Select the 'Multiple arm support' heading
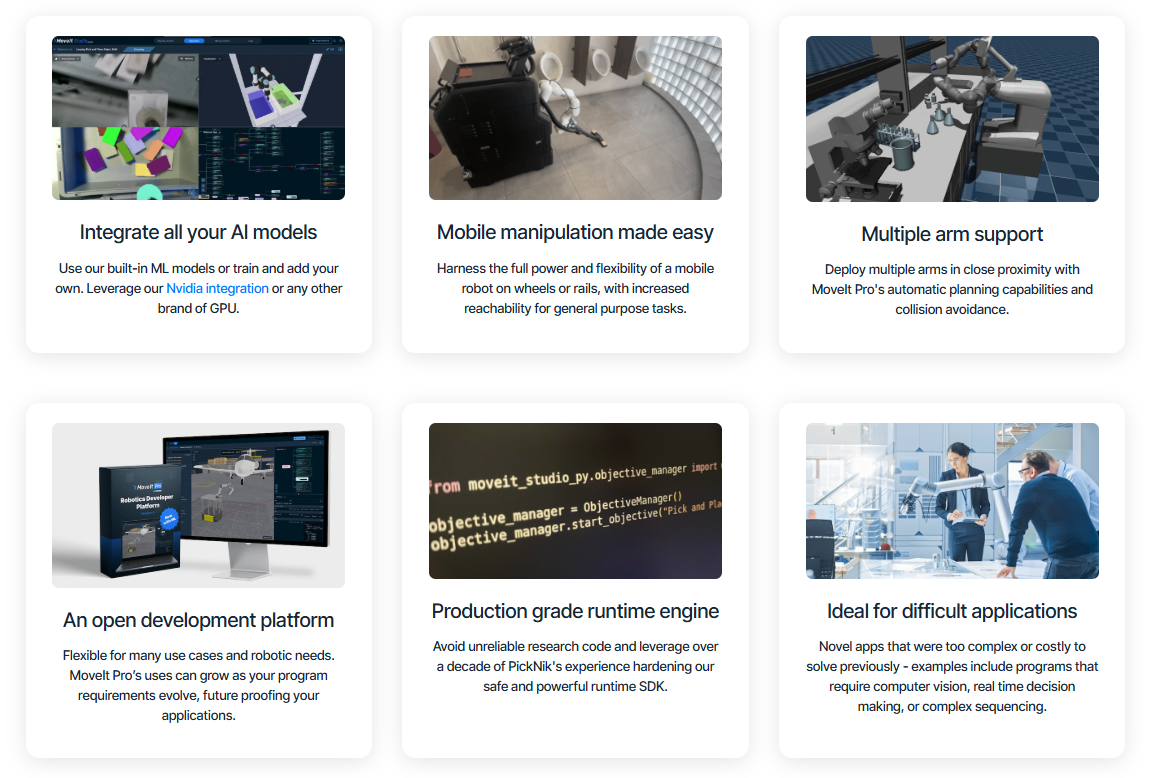Viewport: 1150px width, 778px height. (x=952, y=234)
